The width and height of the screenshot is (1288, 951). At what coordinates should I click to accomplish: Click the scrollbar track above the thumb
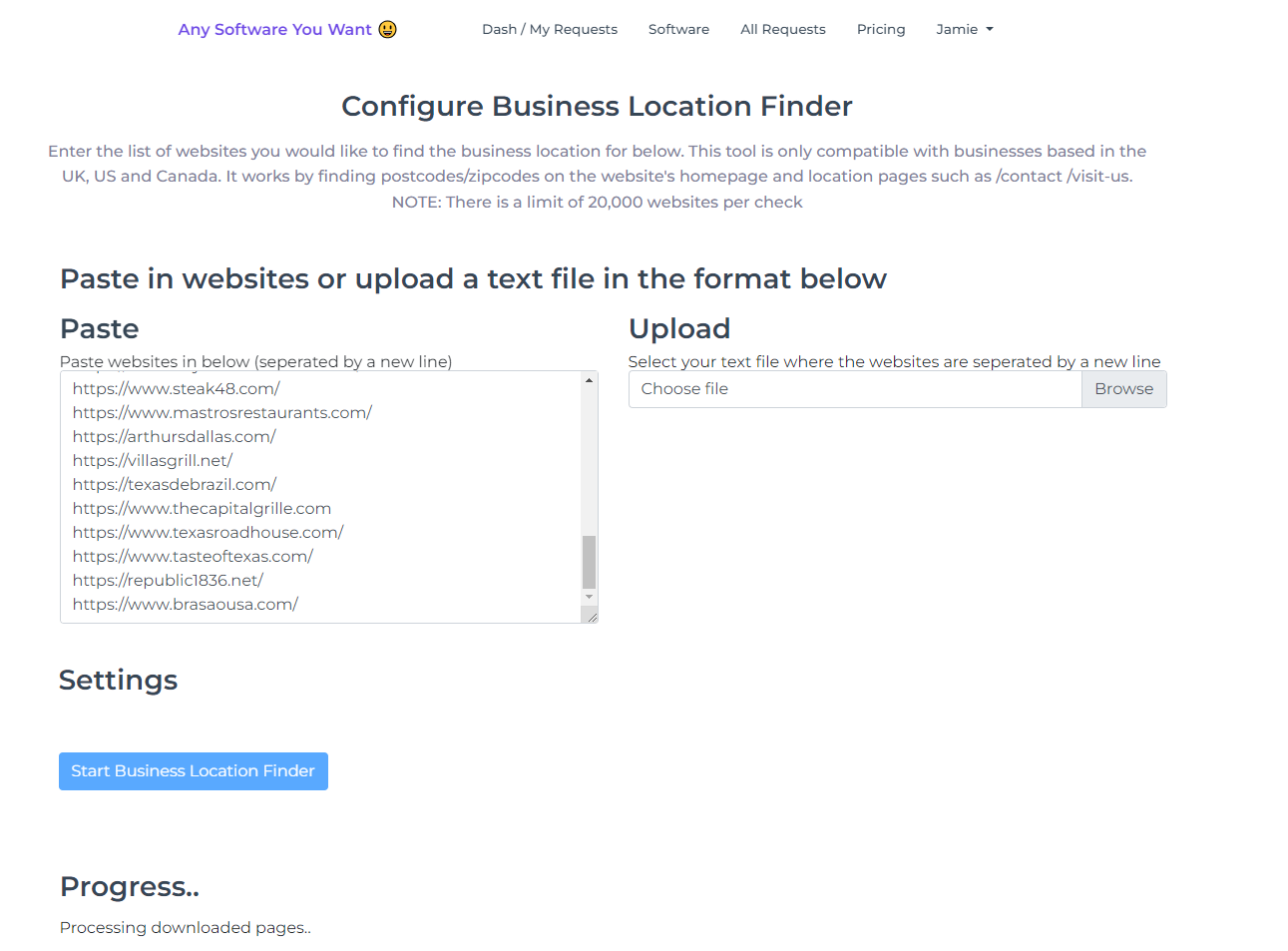[x=590, y=461]
